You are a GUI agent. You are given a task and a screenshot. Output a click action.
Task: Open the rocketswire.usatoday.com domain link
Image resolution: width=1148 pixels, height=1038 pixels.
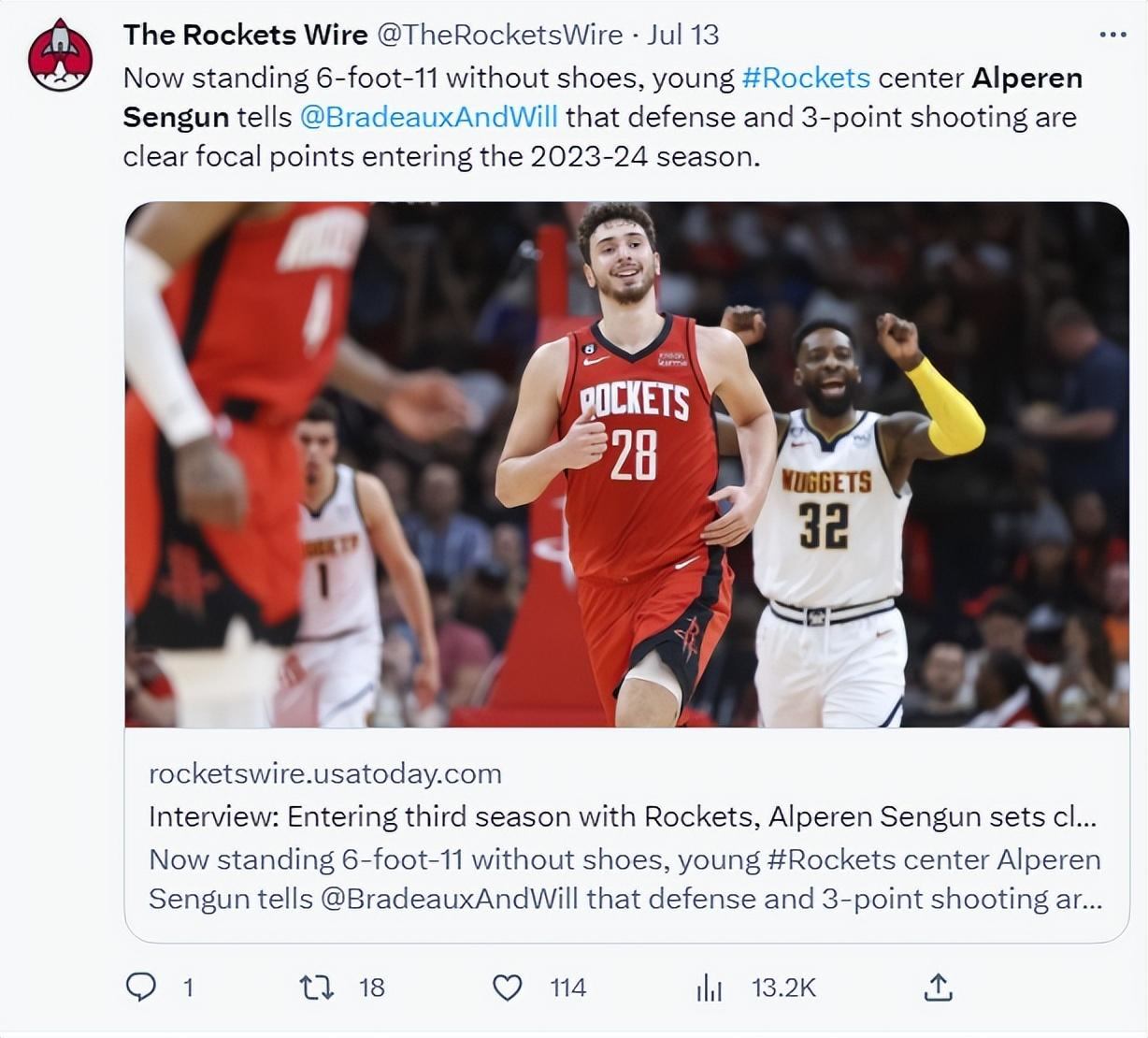(325, 773)
